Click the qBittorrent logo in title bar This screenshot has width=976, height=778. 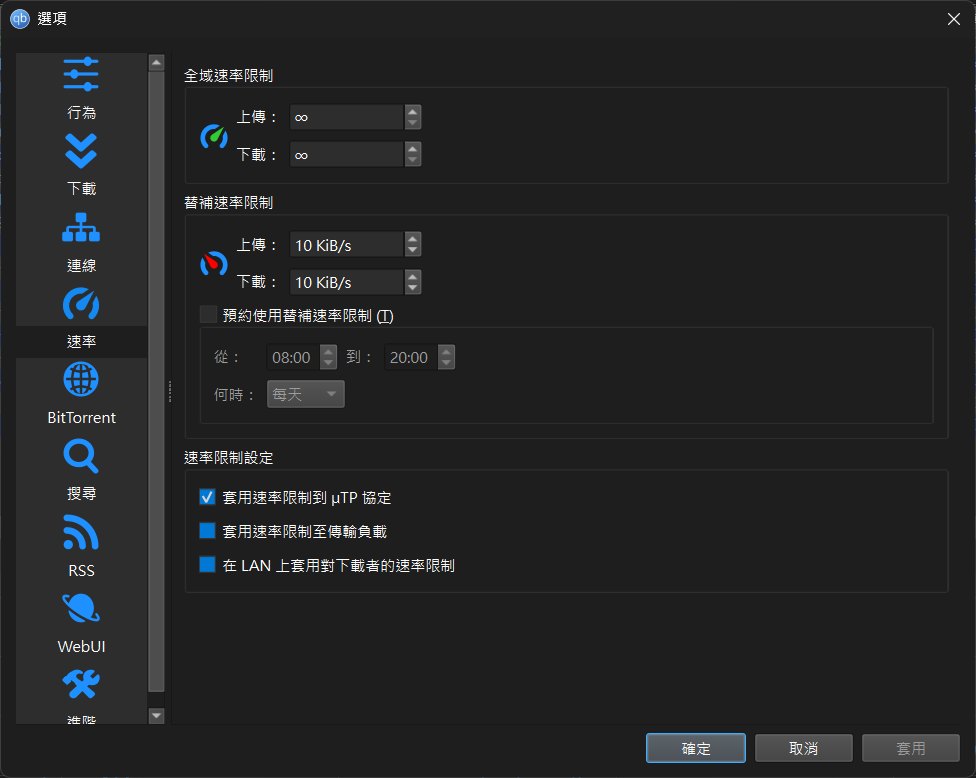20,19
